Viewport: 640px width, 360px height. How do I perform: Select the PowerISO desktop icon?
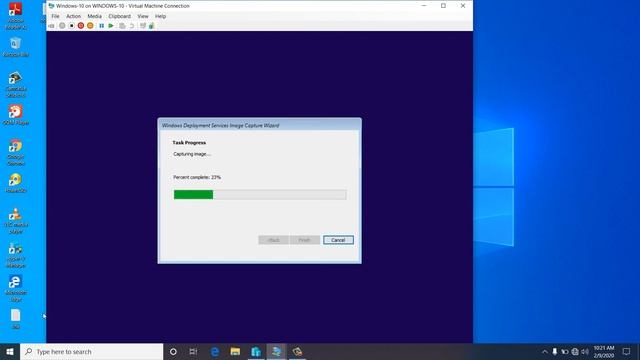[16, 183]
